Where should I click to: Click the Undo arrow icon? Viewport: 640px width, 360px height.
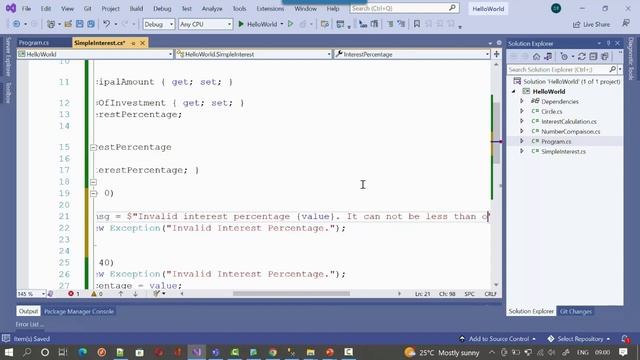point(107,24)
